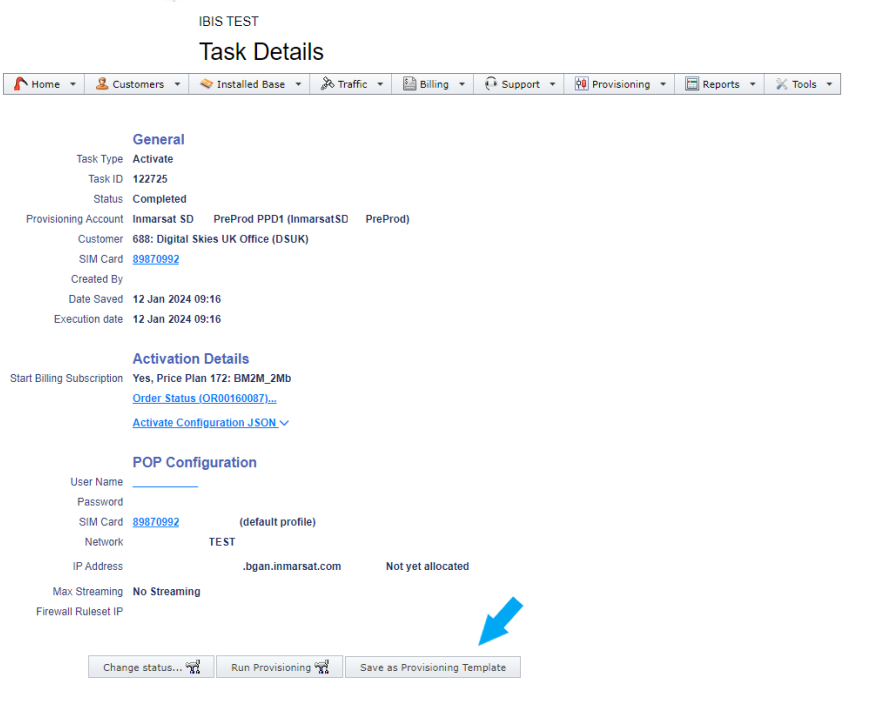Expand Activate Configuration JSON section
This screenshot has width=875, height=706.
[210, 423]
